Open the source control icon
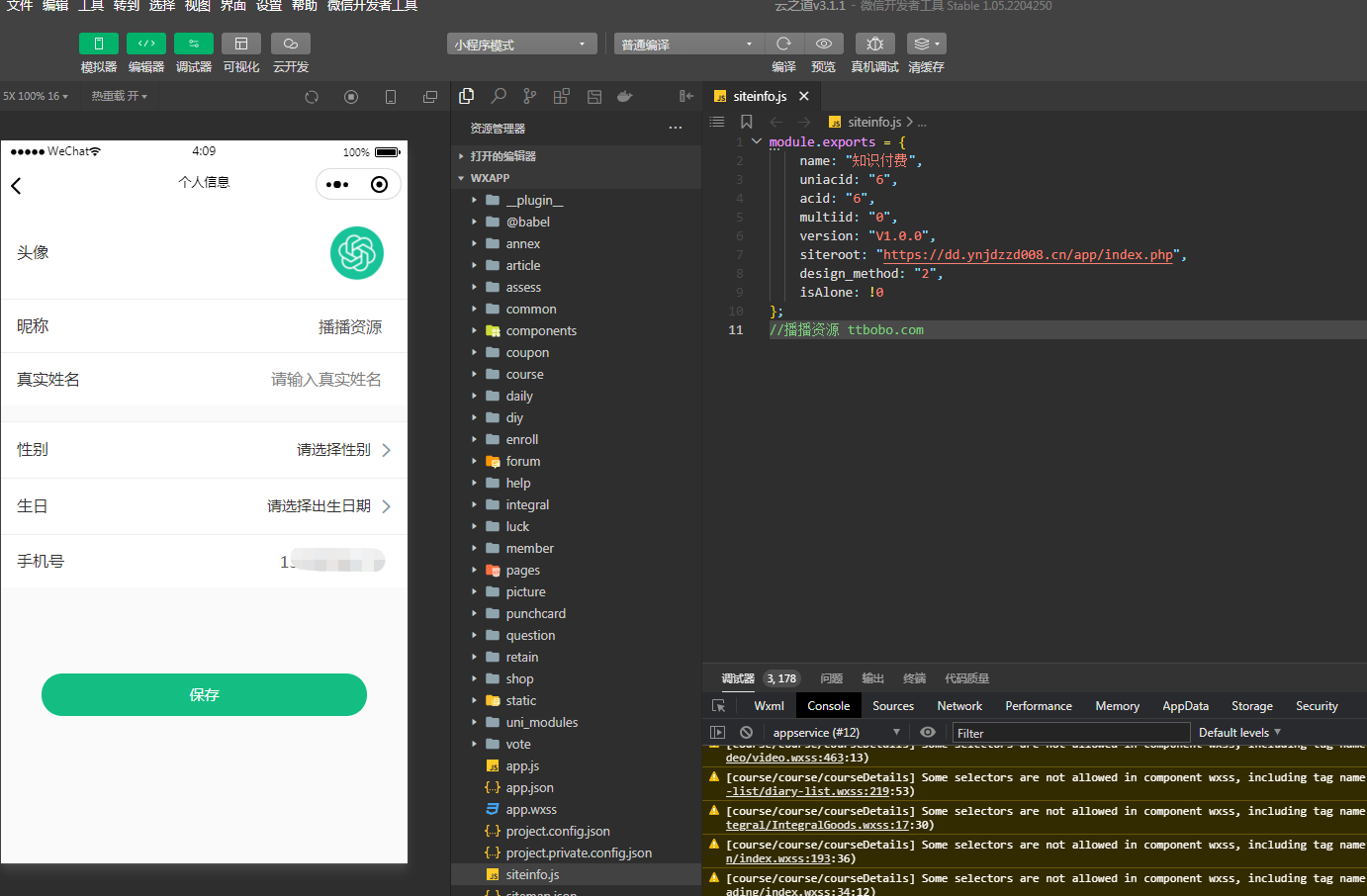This screenshot has height=896, width=1367. (530, 96)
